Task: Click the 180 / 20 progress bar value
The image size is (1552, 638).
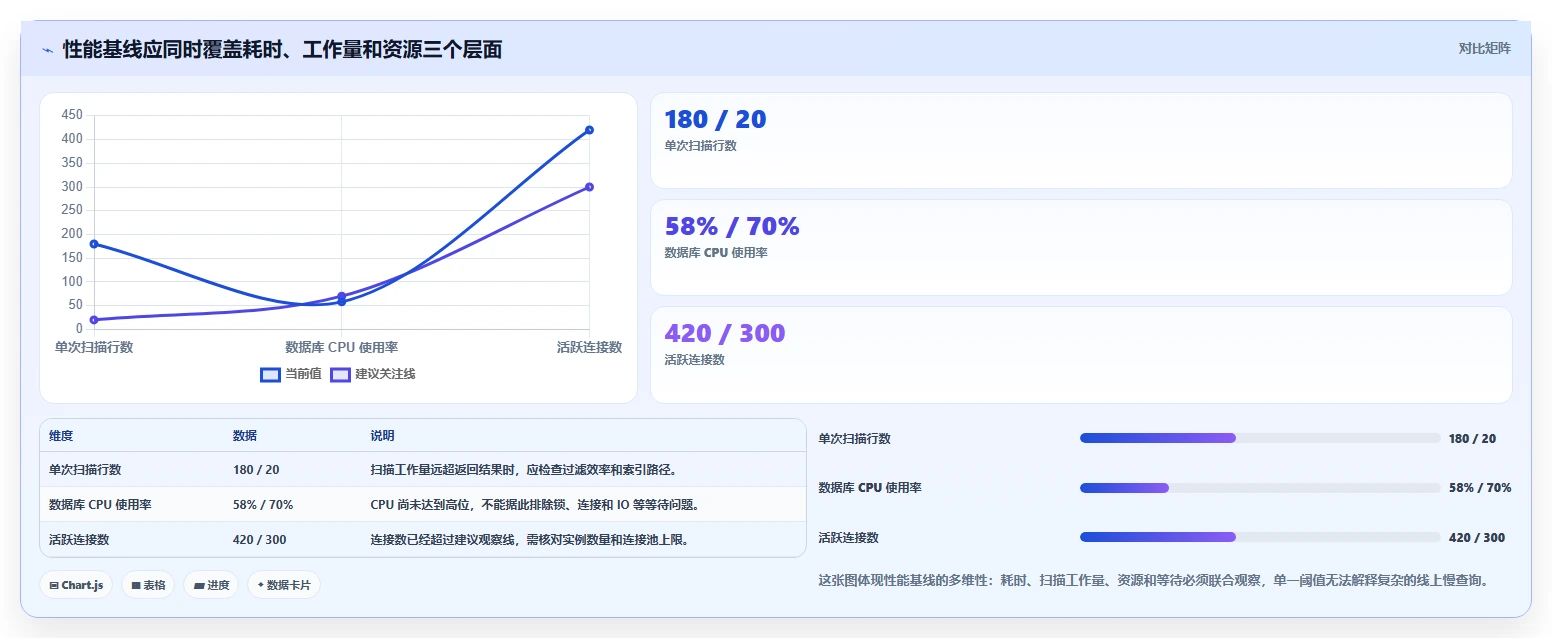Action: 1472,439
